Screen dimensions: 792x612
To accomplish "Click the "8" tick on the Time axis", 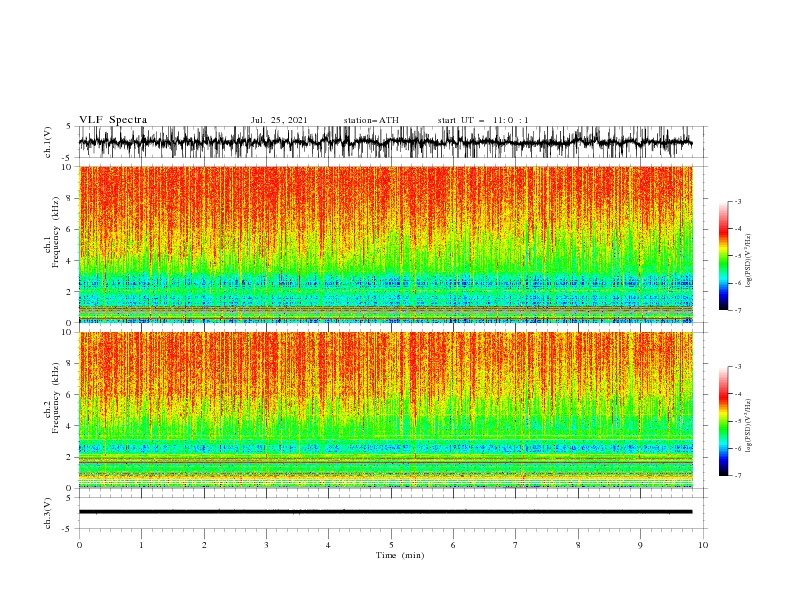I will click(578, 545).
